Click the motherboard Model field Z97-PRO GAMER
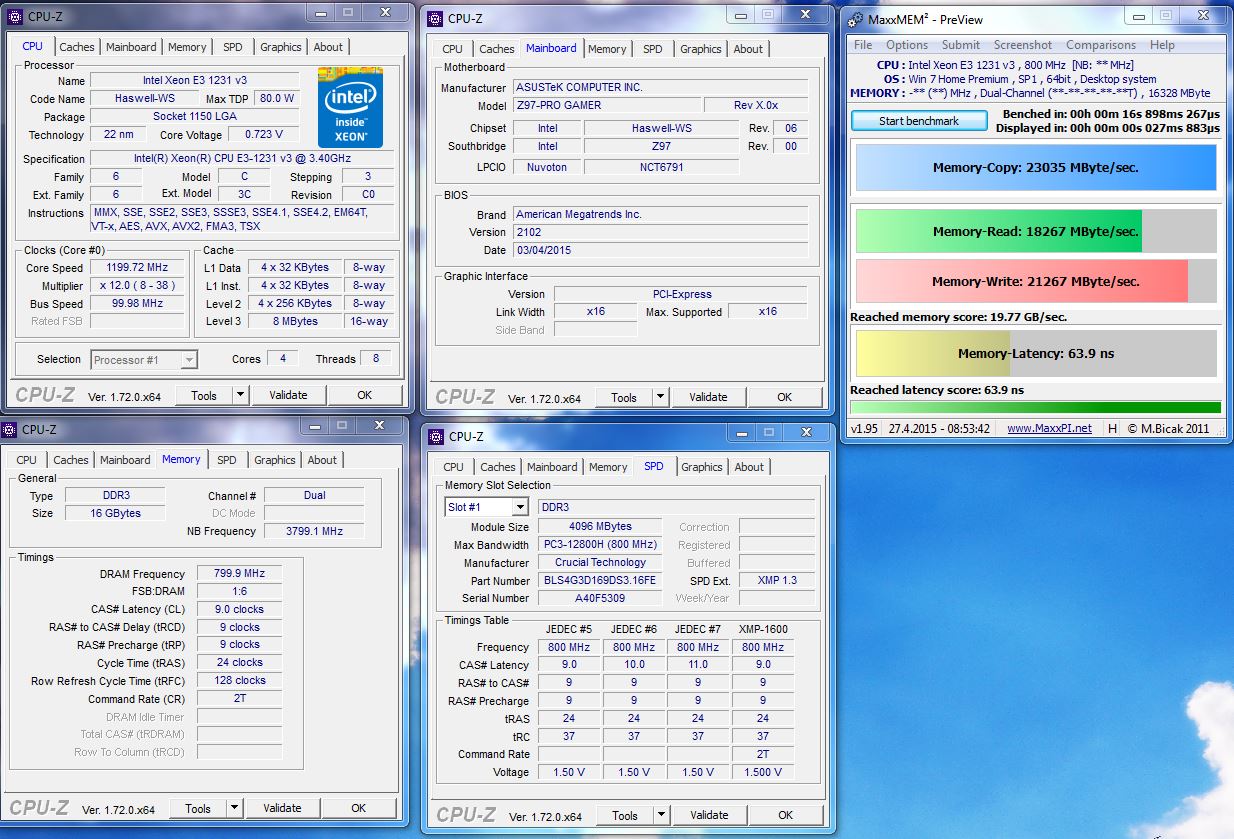1234x839 pixels. pos(605,106)
